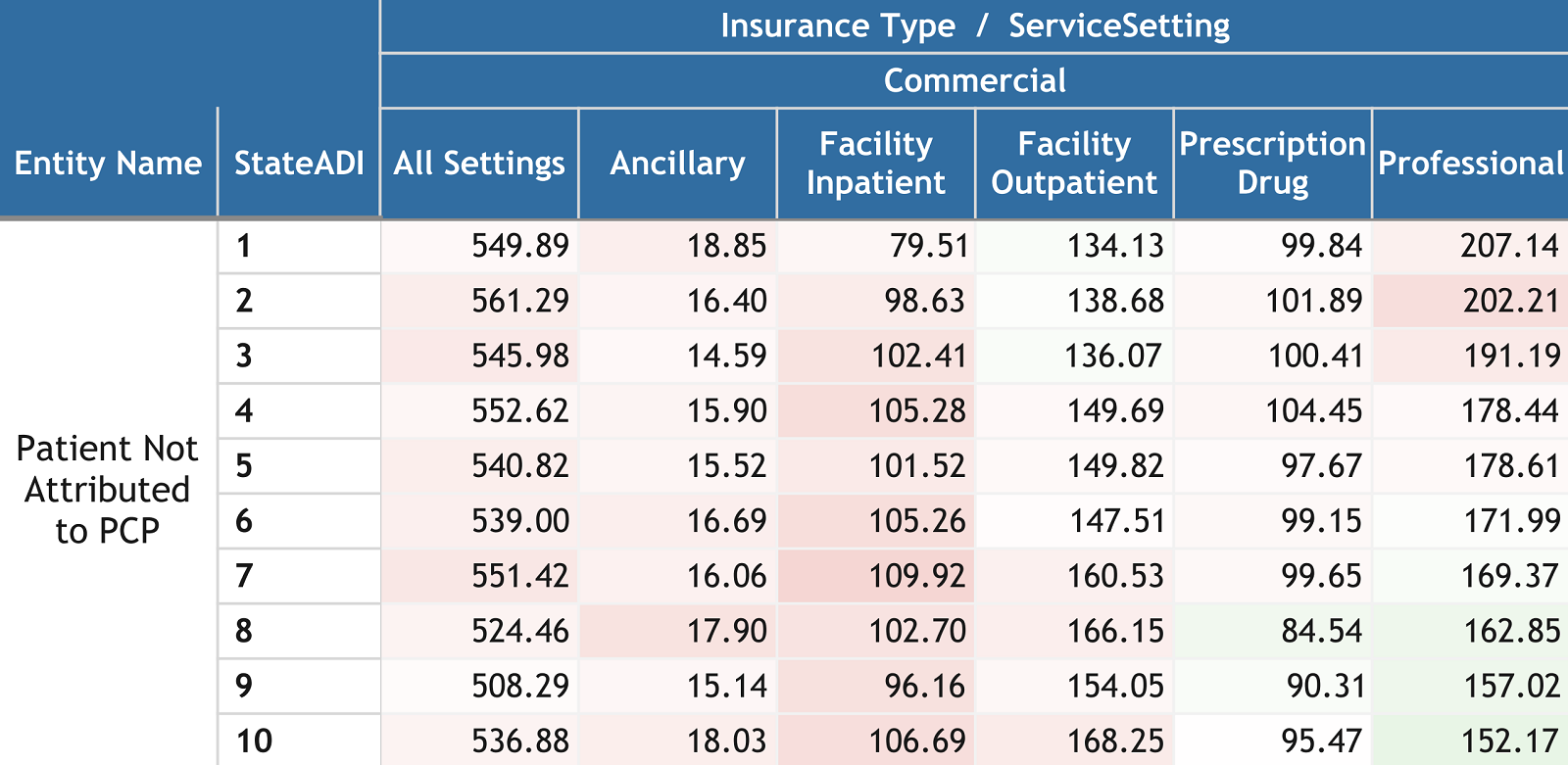Viewport: 1568px width, 765px height.
Task: Select the Ancillary column header
Action: coord(677,163)
